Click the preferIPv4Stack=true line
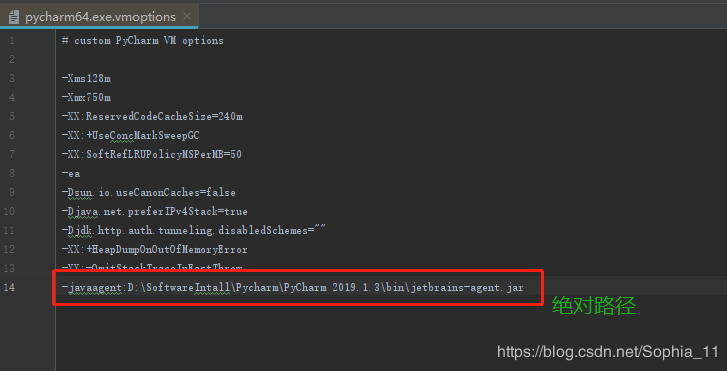727x371 pixels. click(154, 211)
